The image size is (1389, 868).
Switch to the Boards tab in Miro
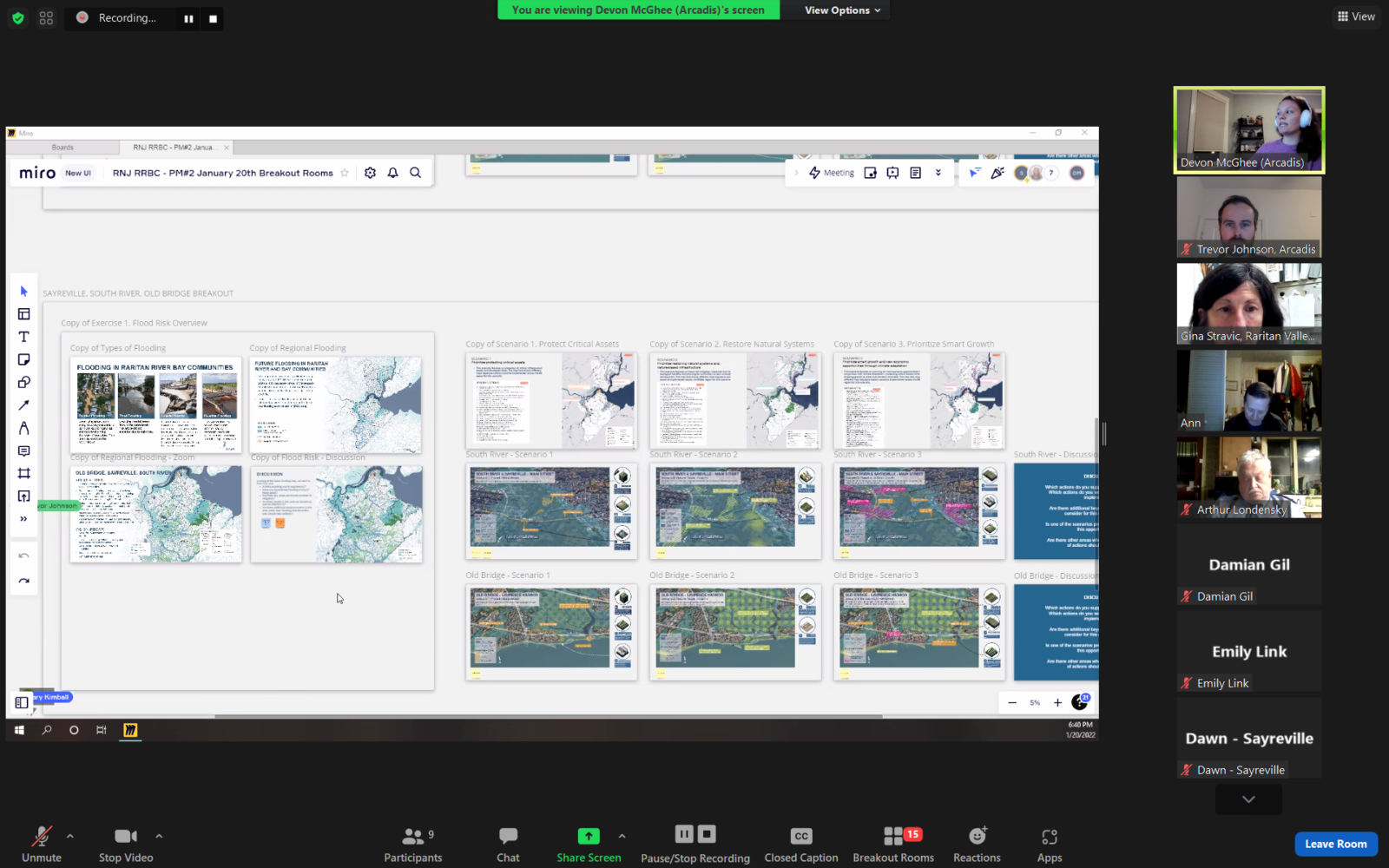(x=63, y=148)
